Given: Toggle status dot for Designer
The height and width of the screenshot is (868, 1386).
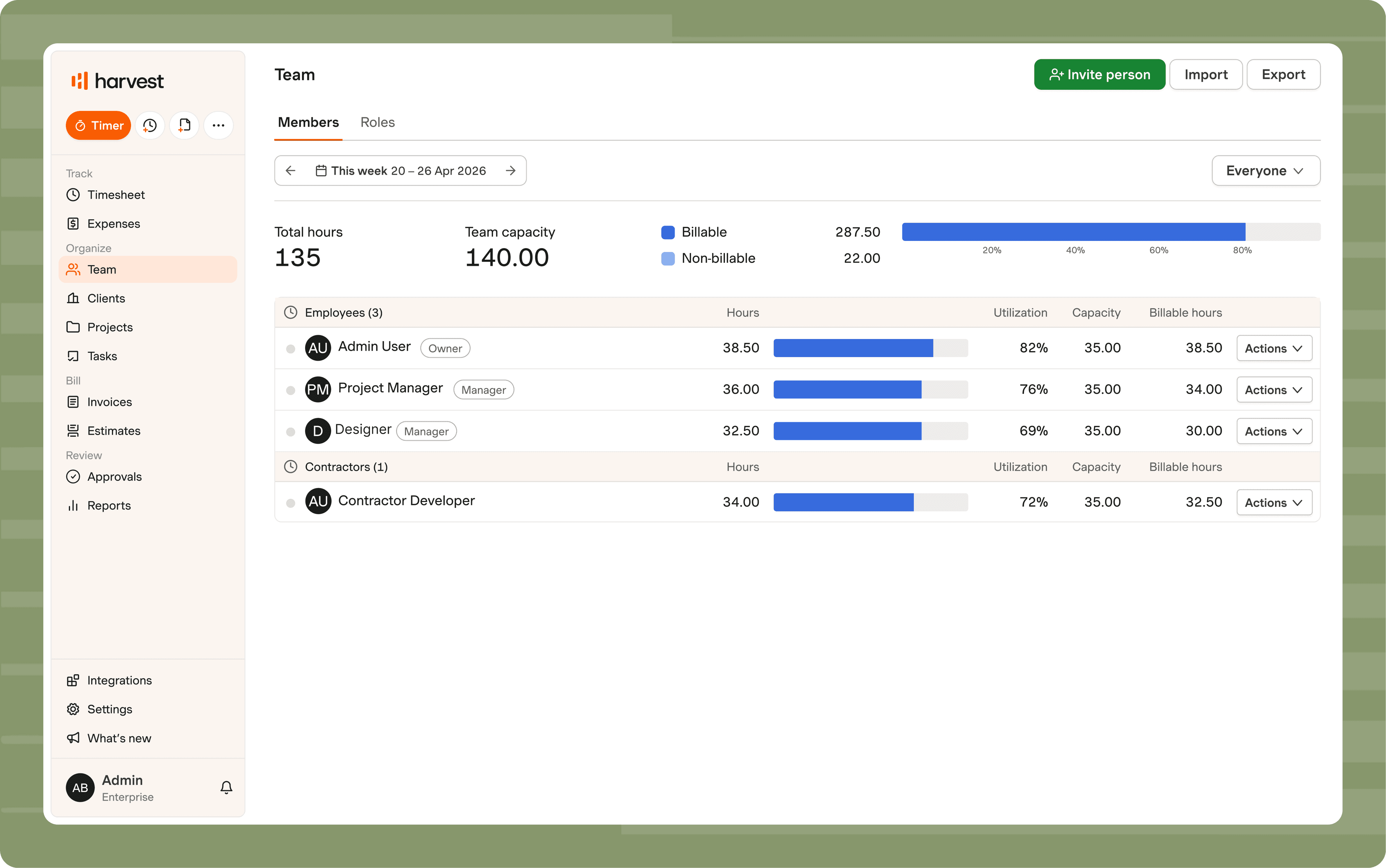Looking at the screenshot, I should pyautogui.click(x=291, y=431).
